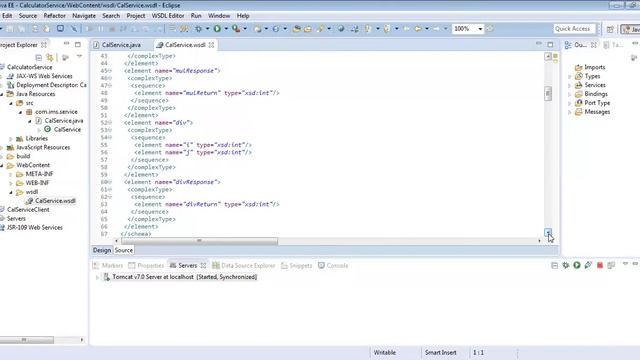This screenshot has height=360, width=640.
Task: Click the Tomcat server icon in Servers list
Action: click(x=106, y=277)
